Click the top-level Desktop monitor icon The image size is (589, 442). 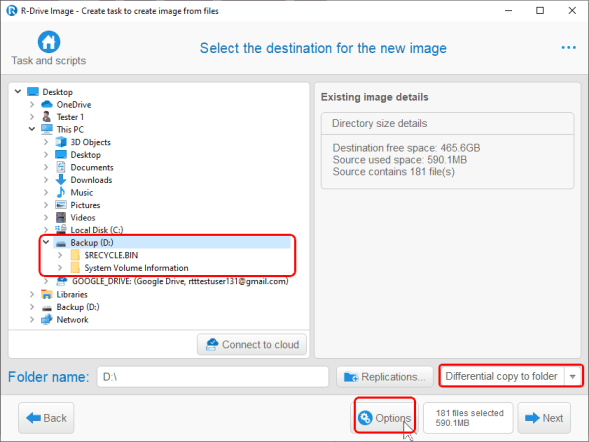33,92
